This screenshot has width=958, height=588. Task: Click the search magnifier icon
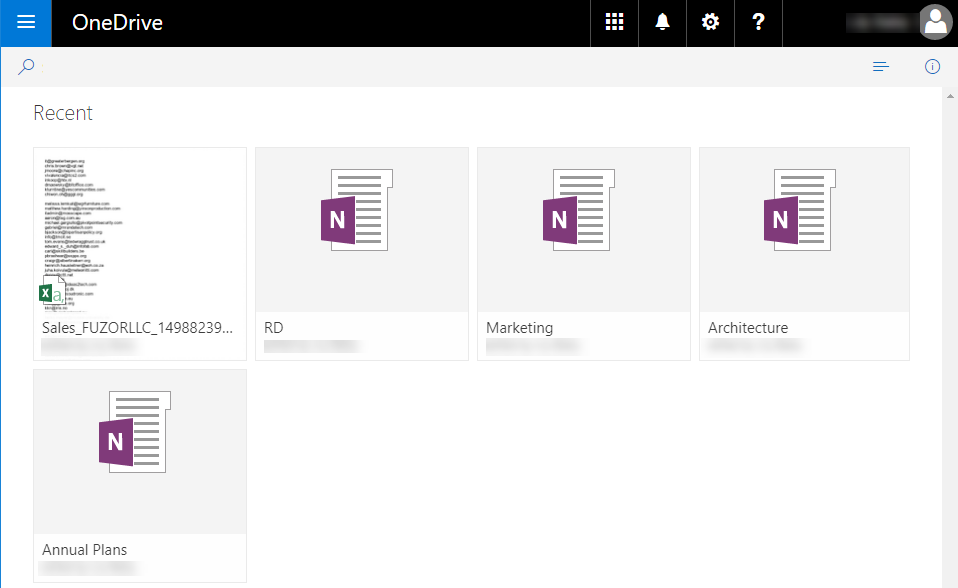coord(26,67)
